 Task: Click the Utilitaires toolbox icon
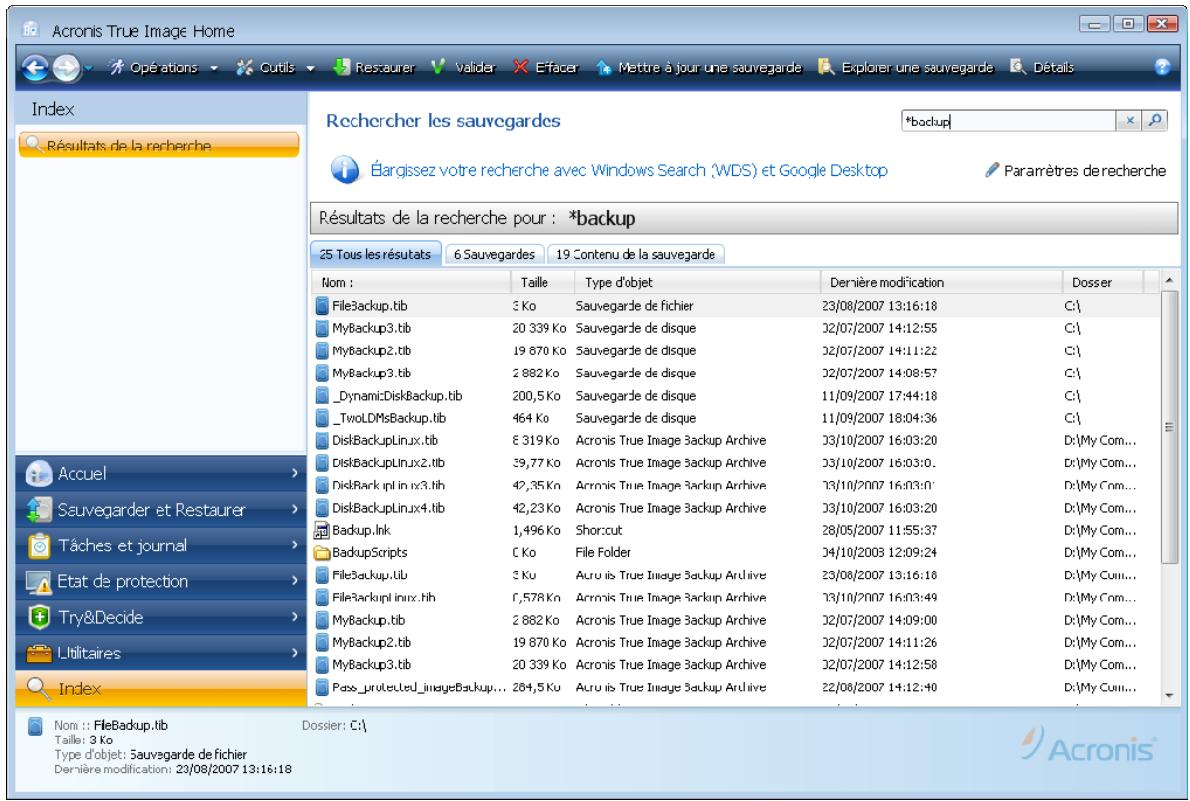pyautogui.click(x=38, y=653)
